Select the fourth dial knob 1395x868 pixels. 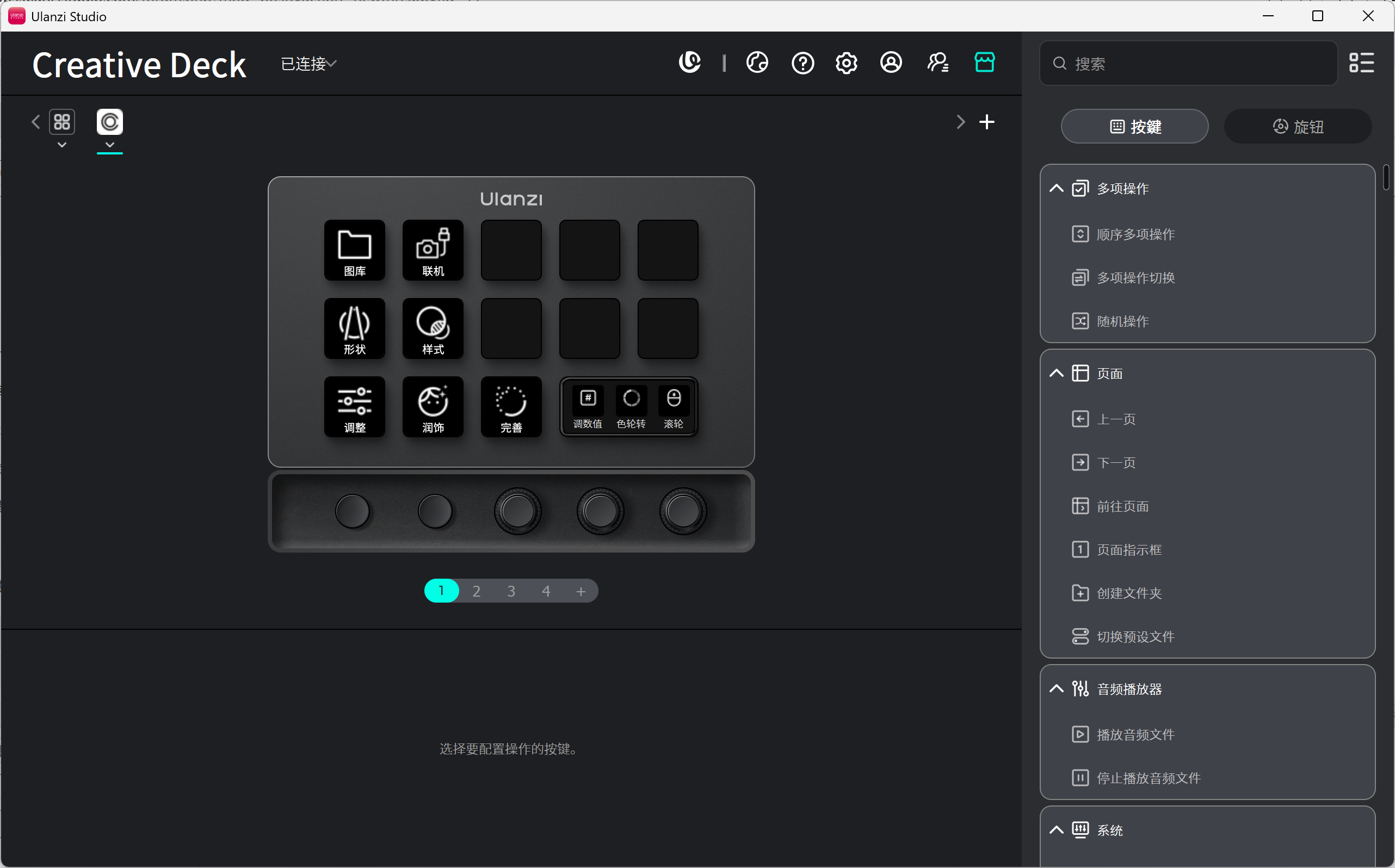pos(600,511)
